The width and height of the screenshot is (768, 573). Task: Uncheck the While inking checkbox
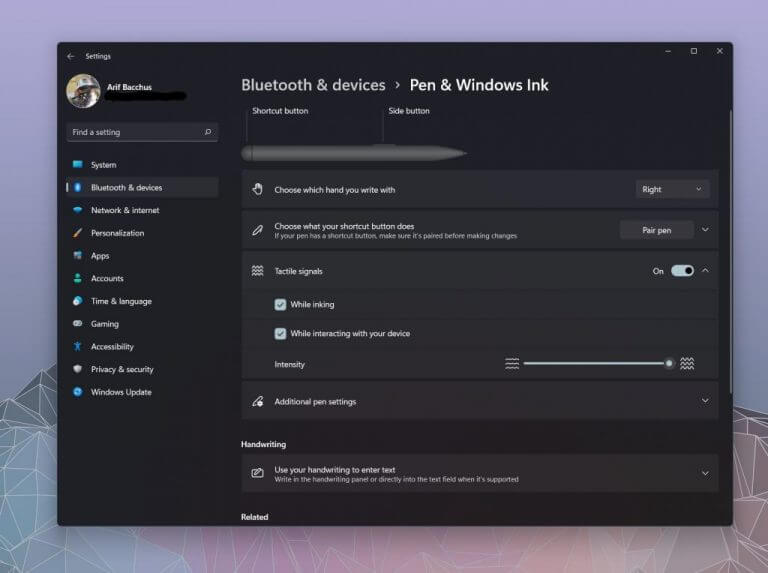pyautogui.click(x=280, y=305)
